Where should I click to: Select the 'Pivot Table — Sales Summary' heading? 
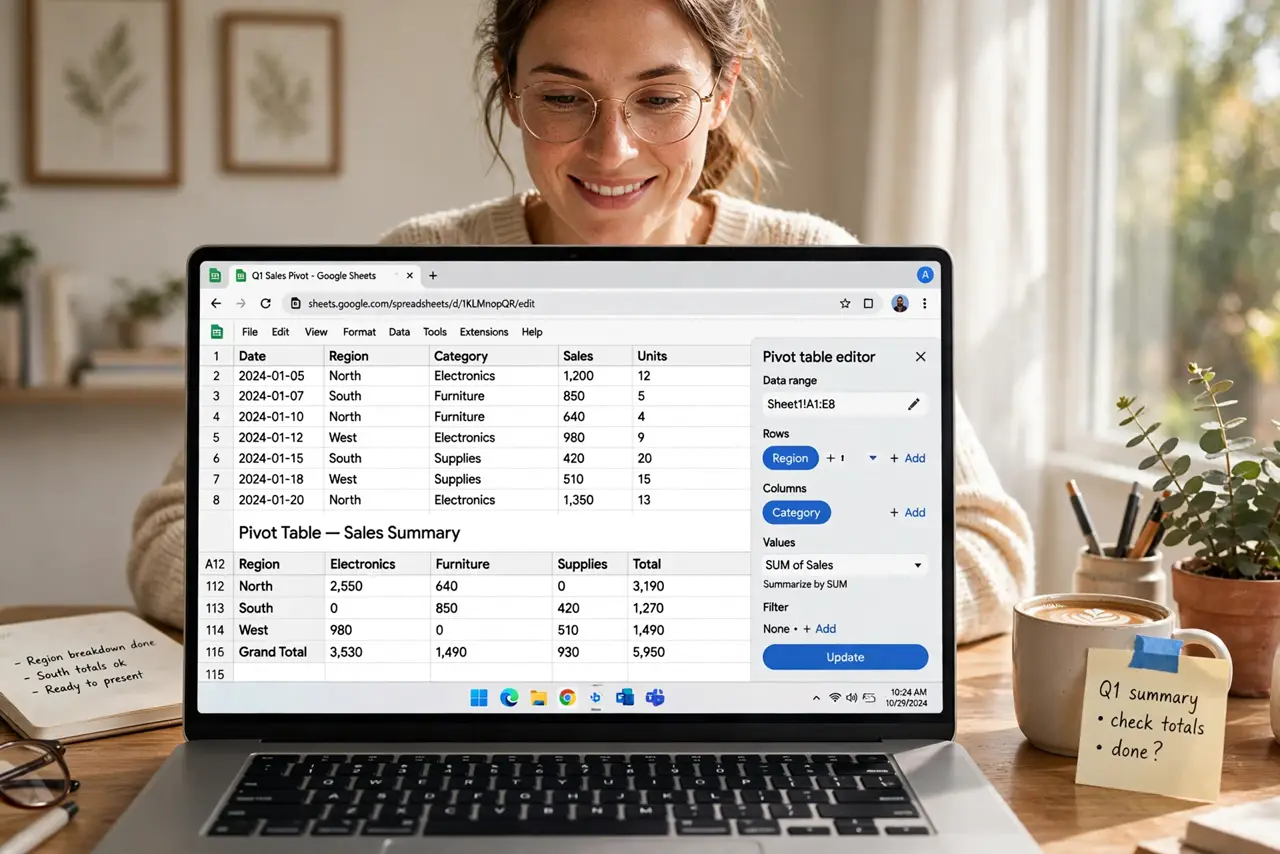pyautogui.click(x=349, y=533)
